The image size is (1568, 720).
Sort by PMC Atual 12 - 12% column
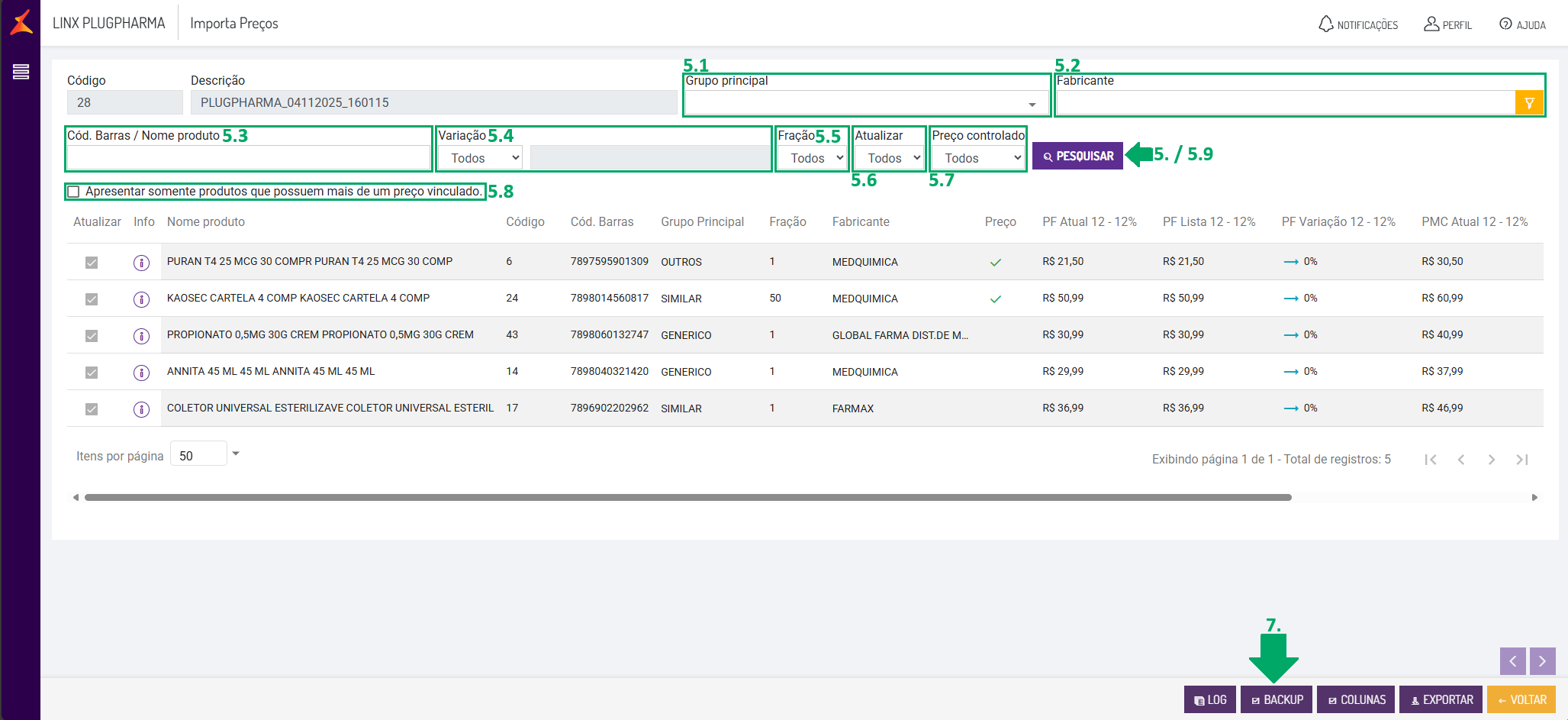coord(1474,222)
